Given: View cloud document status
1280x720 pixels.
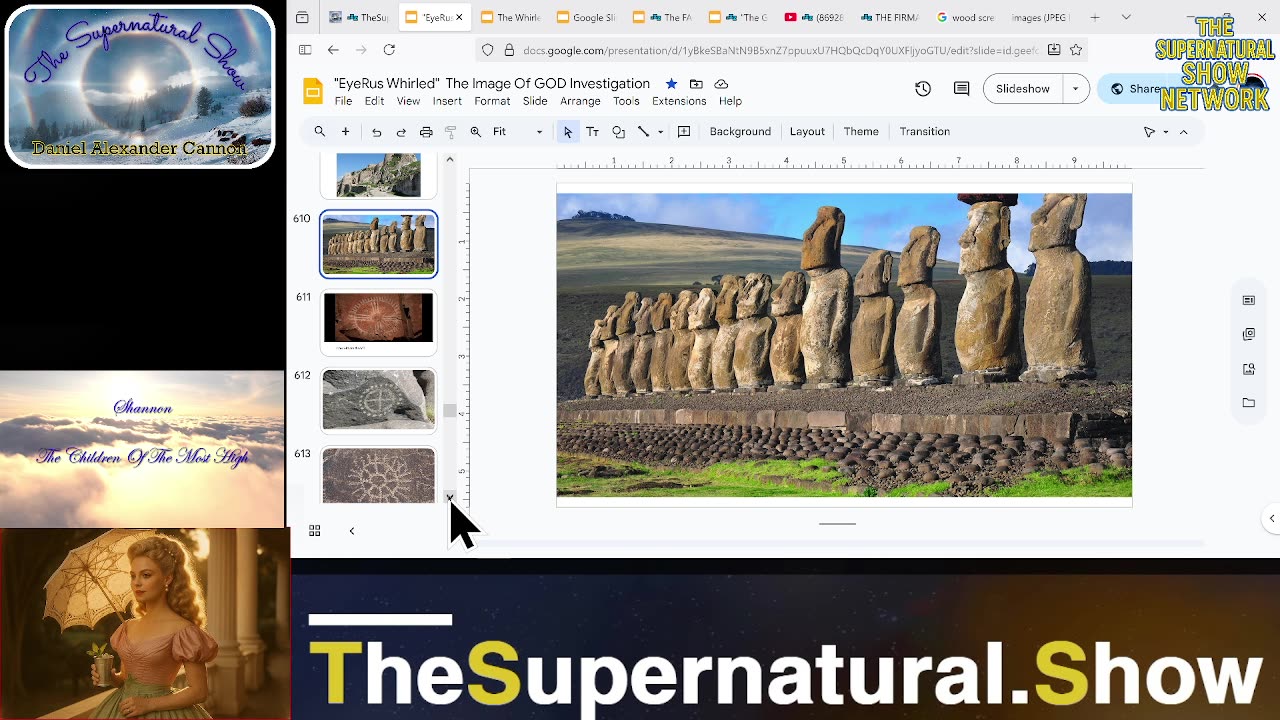Looking at the screenshot, I should point(721,84).
